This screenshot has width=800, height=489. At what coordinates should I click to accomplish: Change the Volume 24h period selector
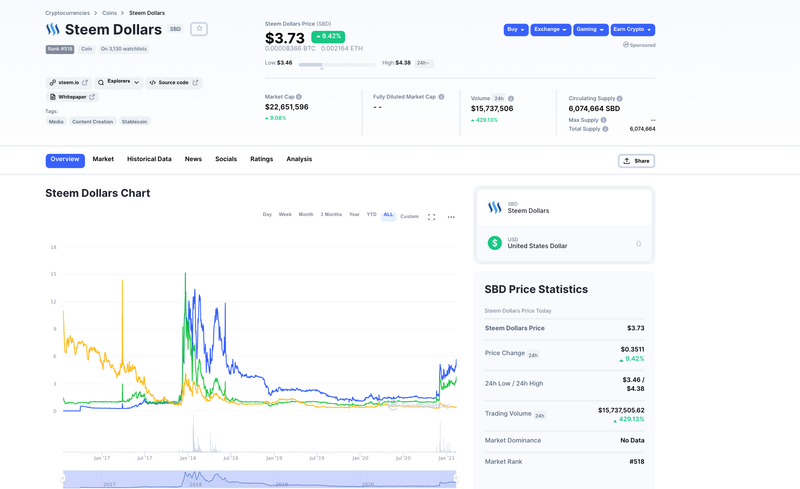click(x=499, y=99)
